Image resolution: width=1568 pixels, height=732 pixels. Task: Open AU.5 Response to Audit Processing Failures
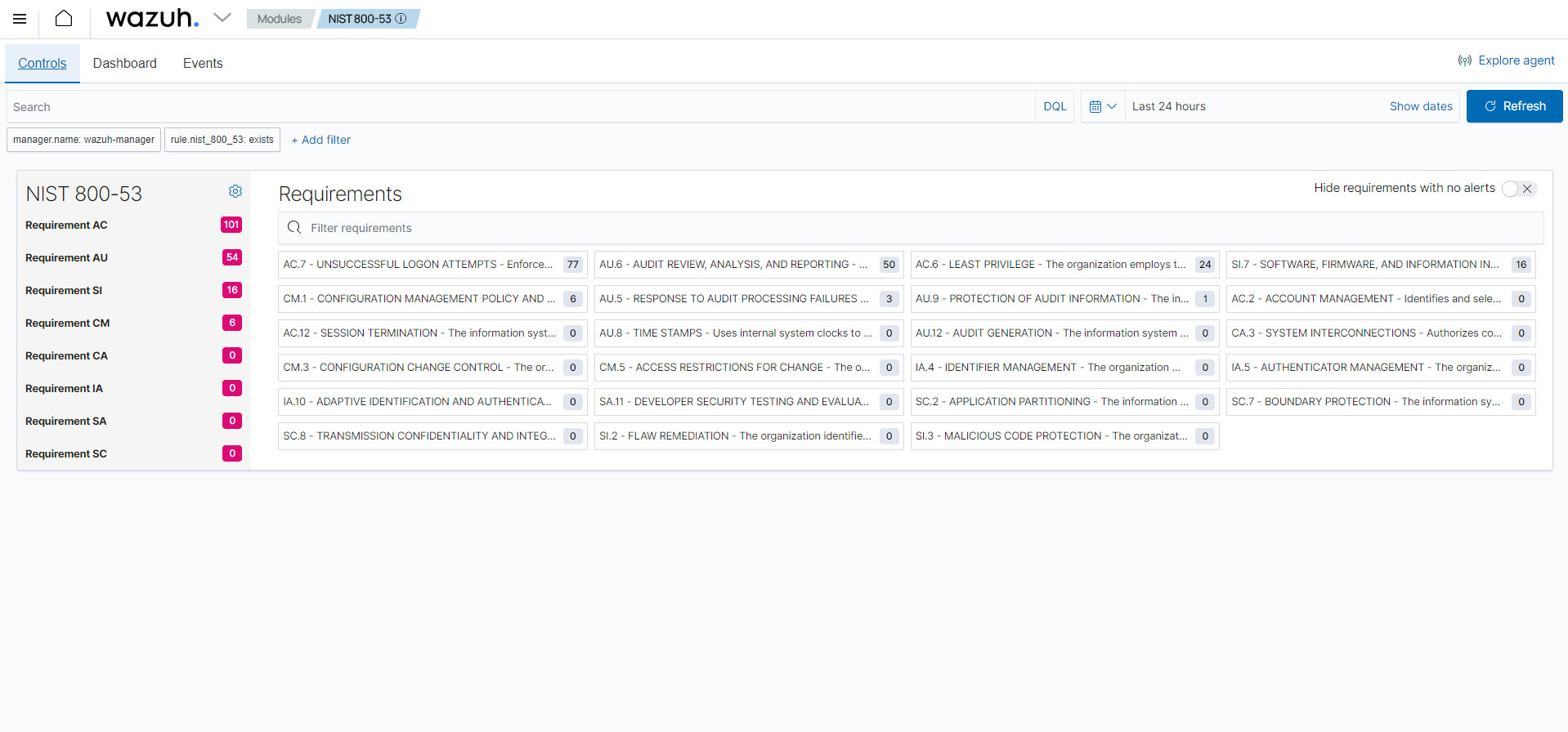pyautogui.click(x=749, y=299)
